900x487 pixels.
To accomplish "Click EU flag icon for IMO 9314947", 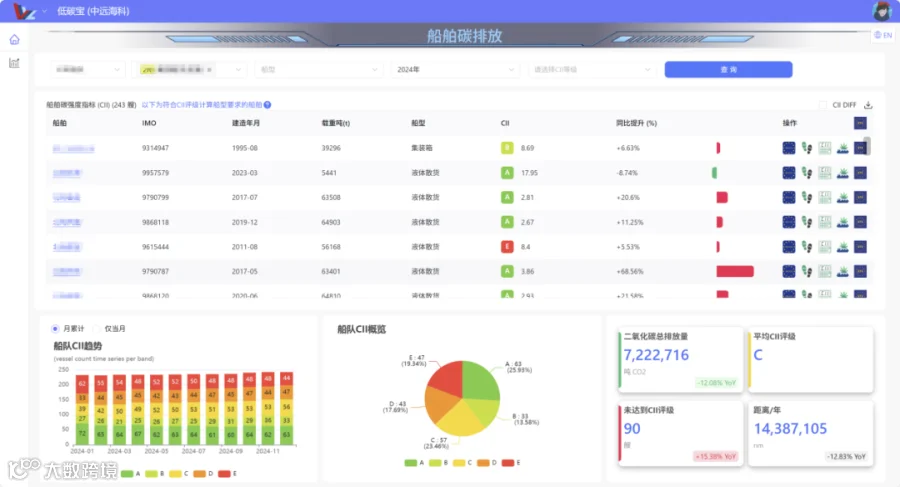I will [x=789, y=148].
